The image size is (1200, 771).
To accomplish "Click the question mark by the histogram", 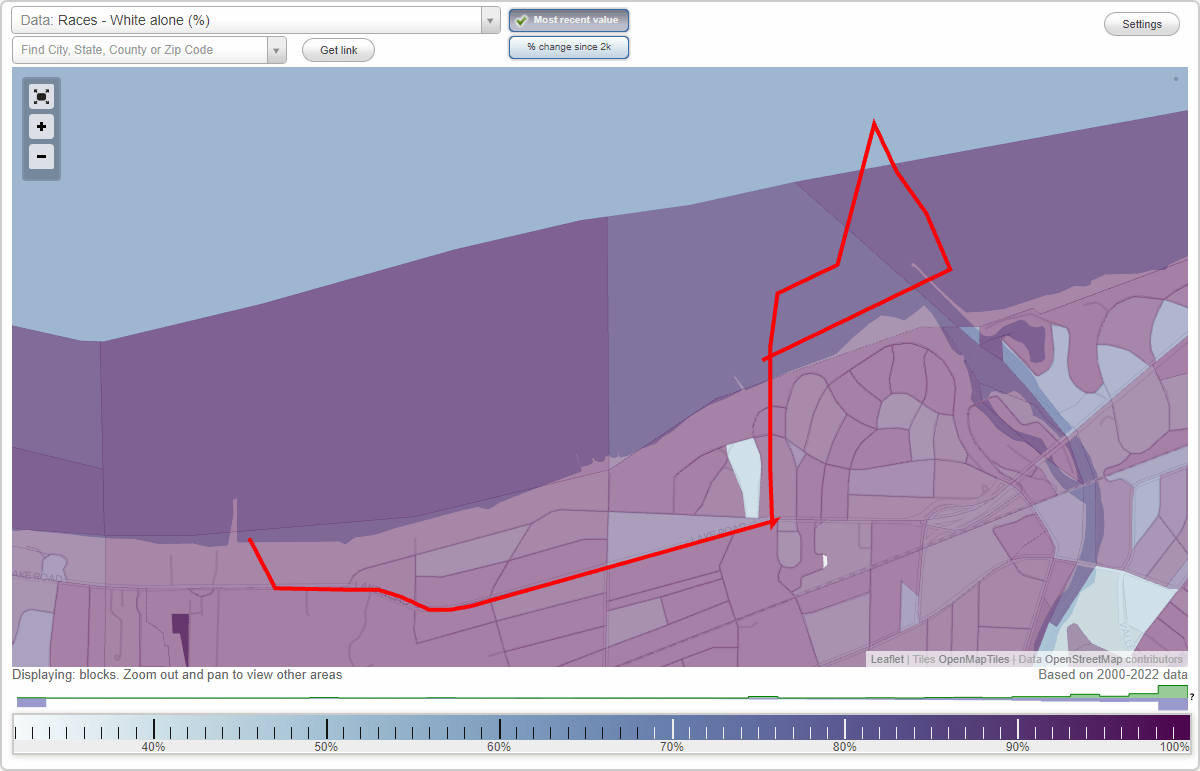I will coord(1192,696).
